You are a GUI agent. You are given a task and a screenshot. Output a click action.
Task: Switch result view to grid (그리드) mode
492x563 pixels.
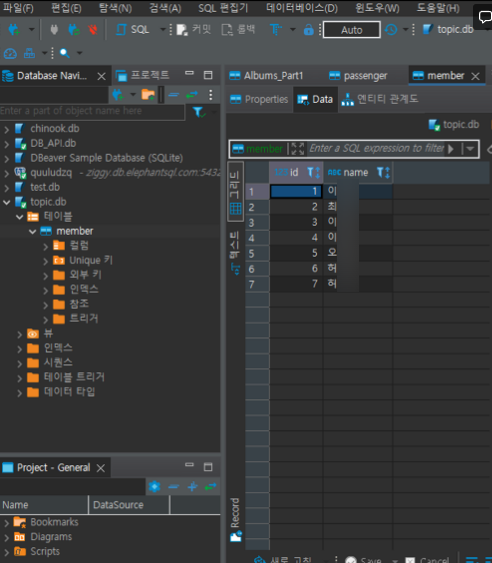pyautogui.click(x=236, y=191)
